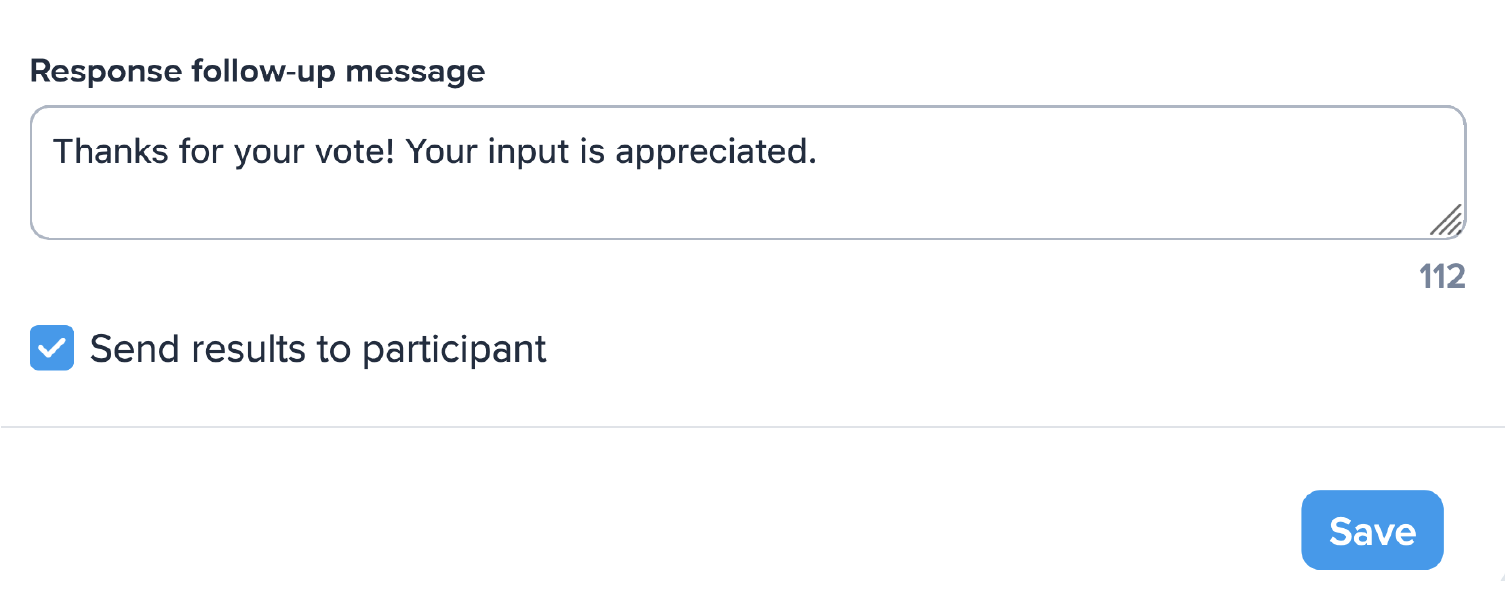Viewport: 1505px width, 595px height.
Task: Grab the textarea resize handle corner
Action: [1447, 220]
